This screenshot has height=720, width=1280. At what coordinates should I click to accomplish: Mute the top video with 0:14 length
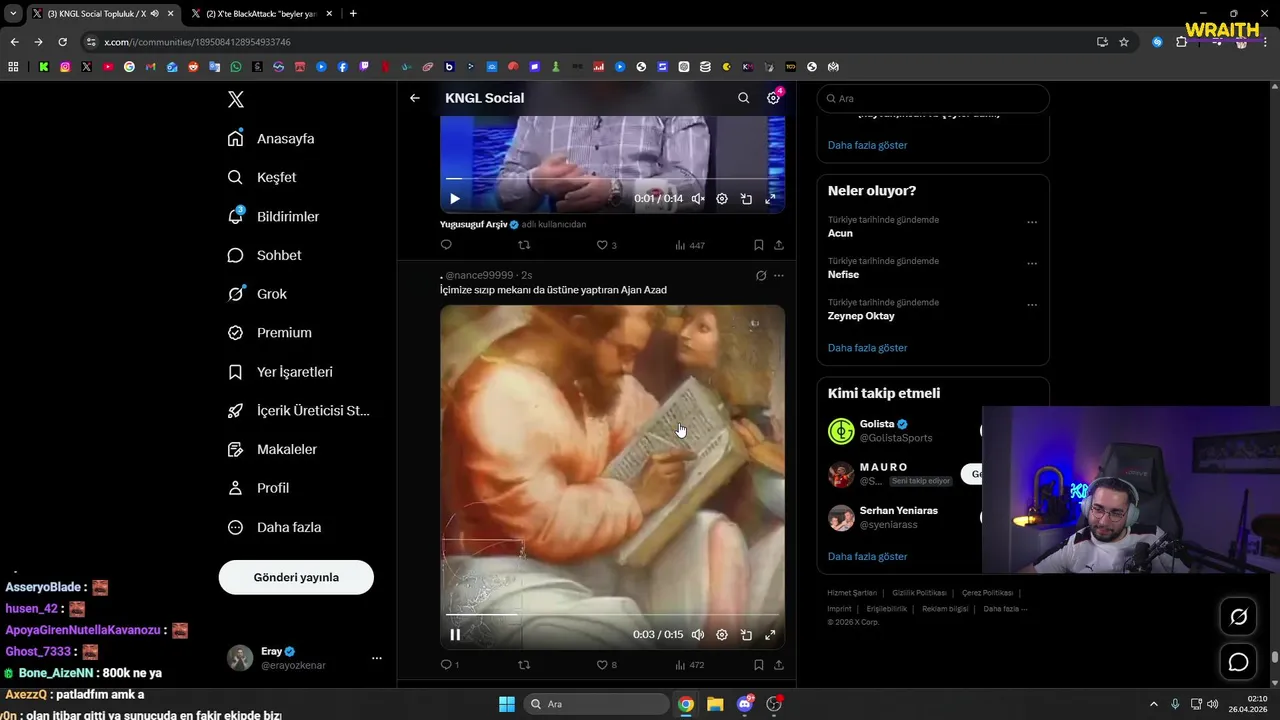point(698,199)
